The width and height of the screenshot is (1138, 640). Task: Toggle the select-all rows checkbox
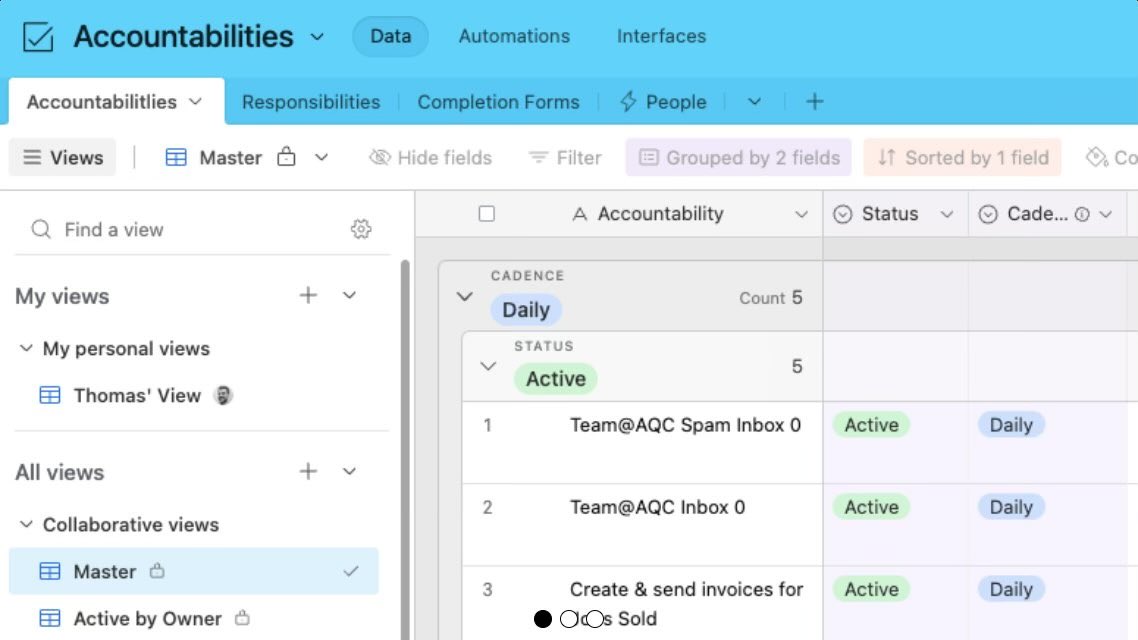[486, 214]
